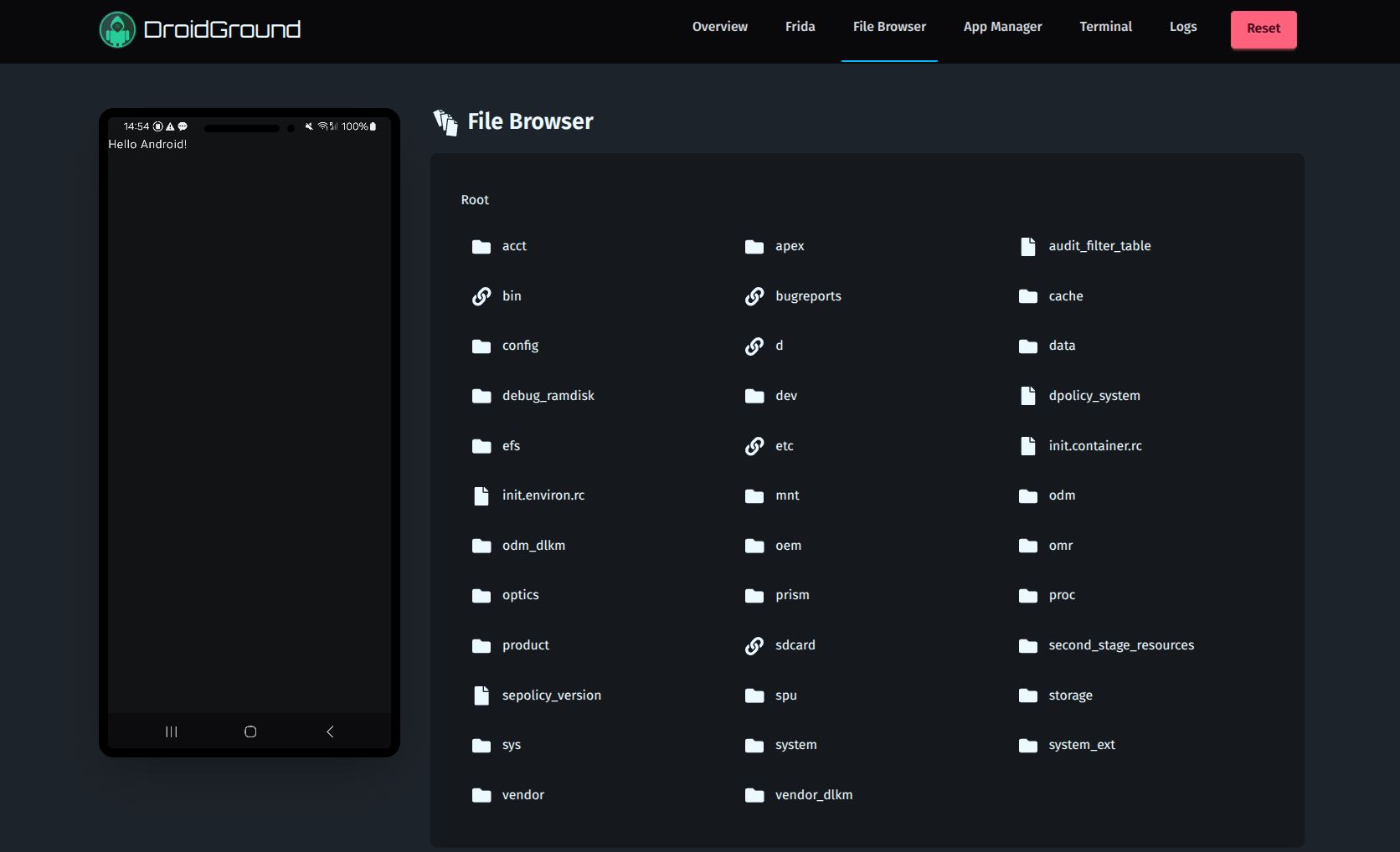Open the vendor_dlkm folder
This screenshot has width=1400, height=852.
click(x=813, y=795)
